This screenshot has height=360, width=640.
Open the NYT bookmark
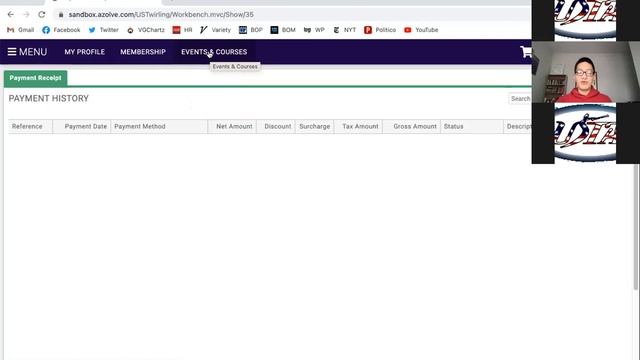(x=344, y=30)
